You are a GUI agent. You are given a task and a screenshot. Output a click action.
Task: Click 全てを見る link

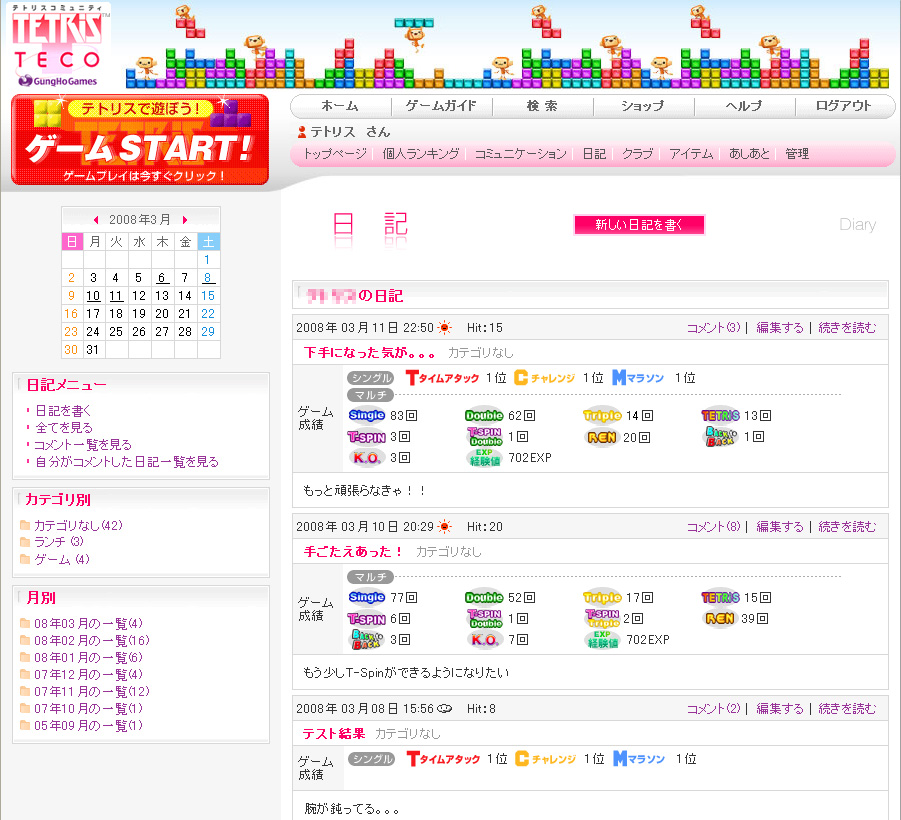(x=64, y=428)
